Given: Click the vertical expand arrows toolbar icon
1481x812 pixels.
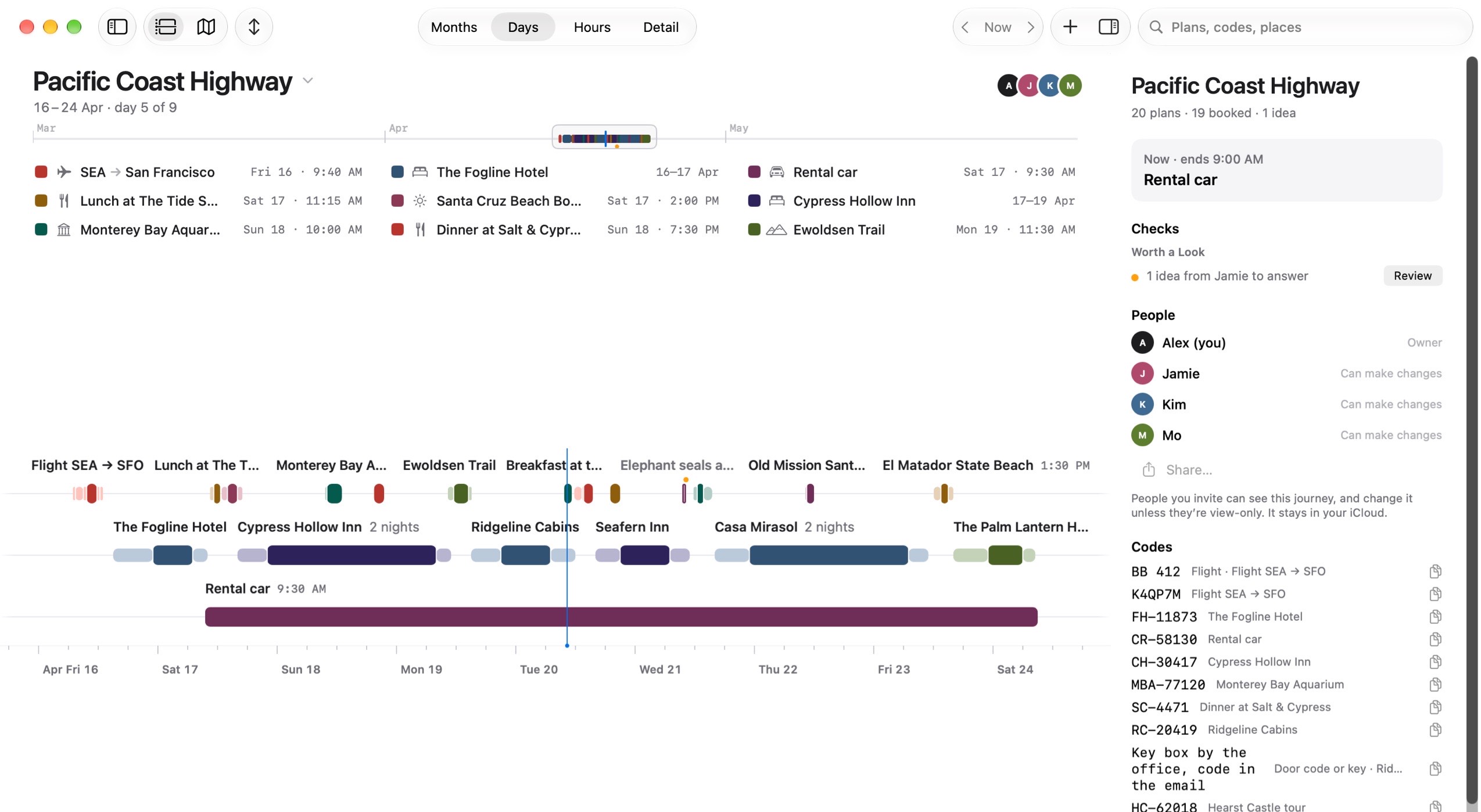Looking at the screenshot, I should tap(254, 27).
